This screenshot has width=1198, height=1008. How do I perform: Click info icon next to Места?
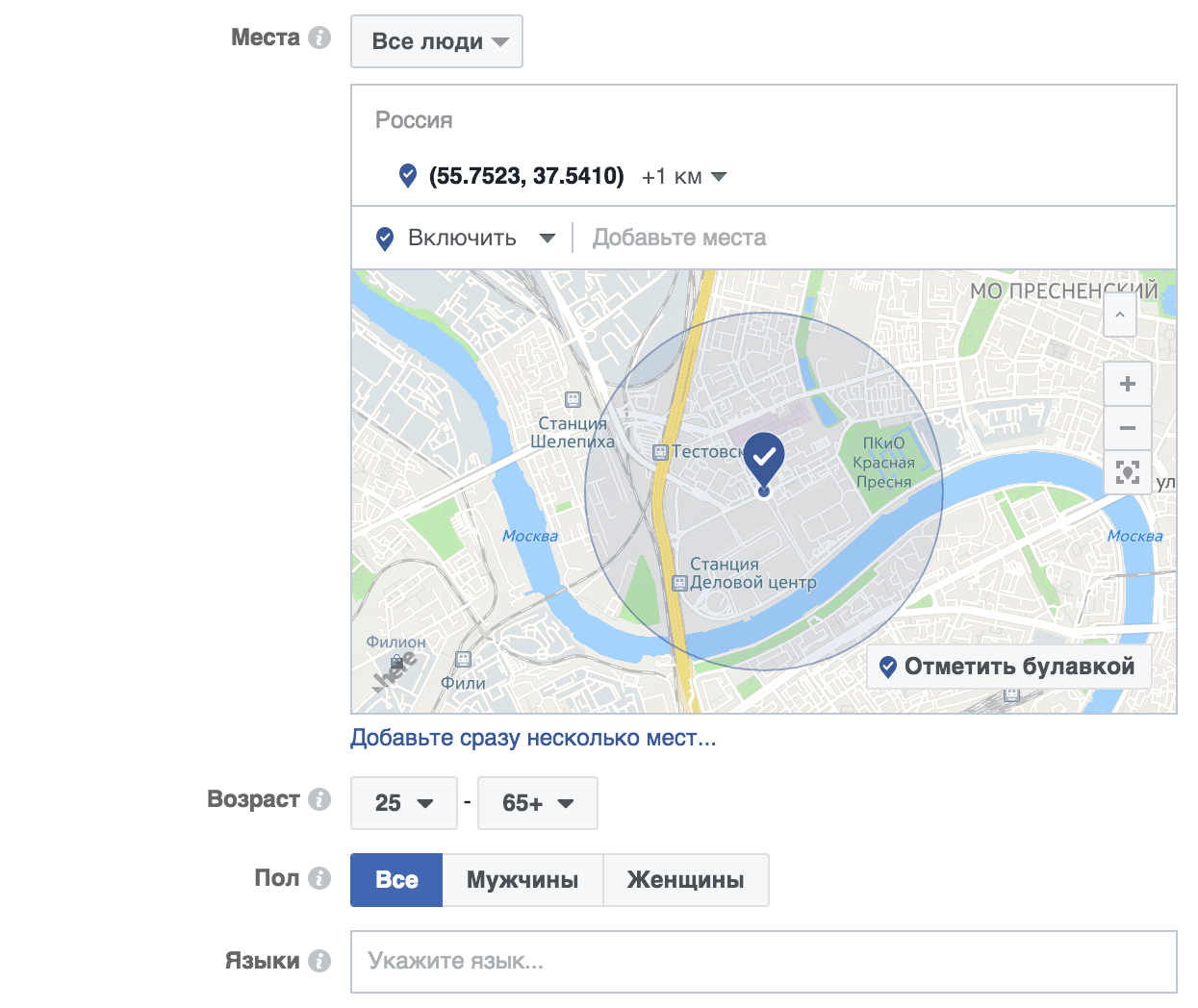(319, 38)
